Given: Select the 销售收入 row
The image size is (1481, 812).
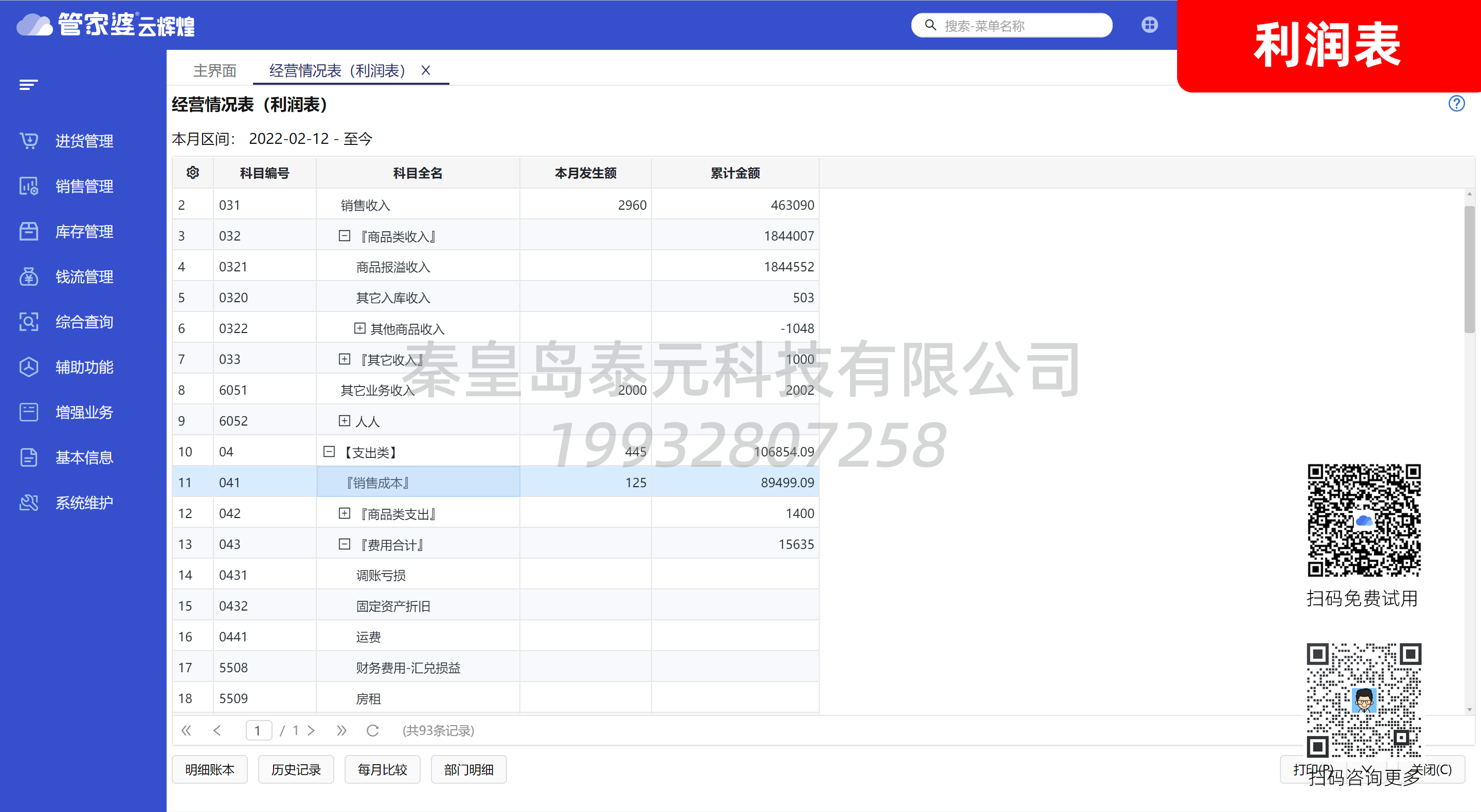Looking at the screenshot, I should (x=496, y=205).
